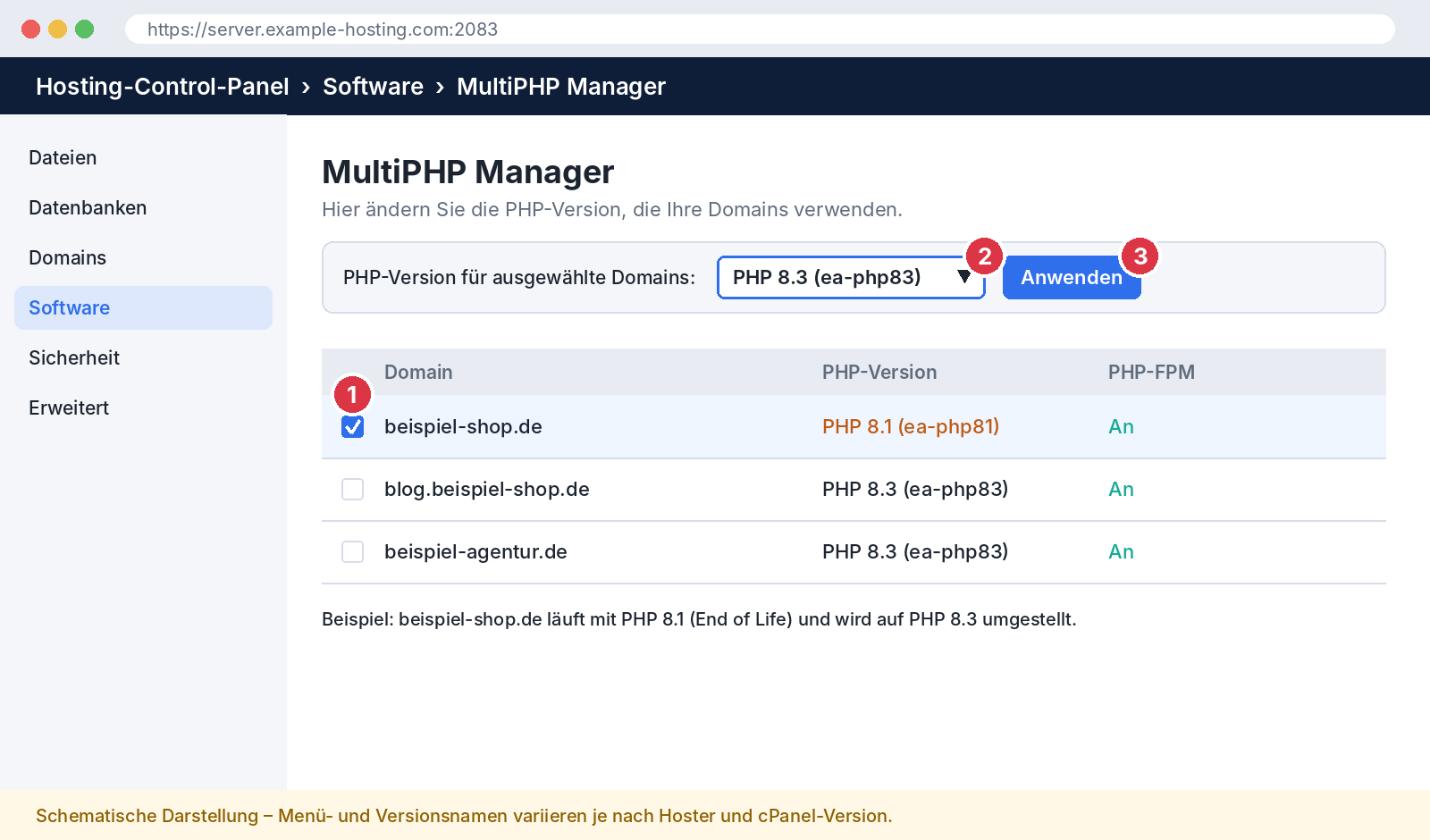Select the beispiel-agentur.de checkbox

point(353,552)
